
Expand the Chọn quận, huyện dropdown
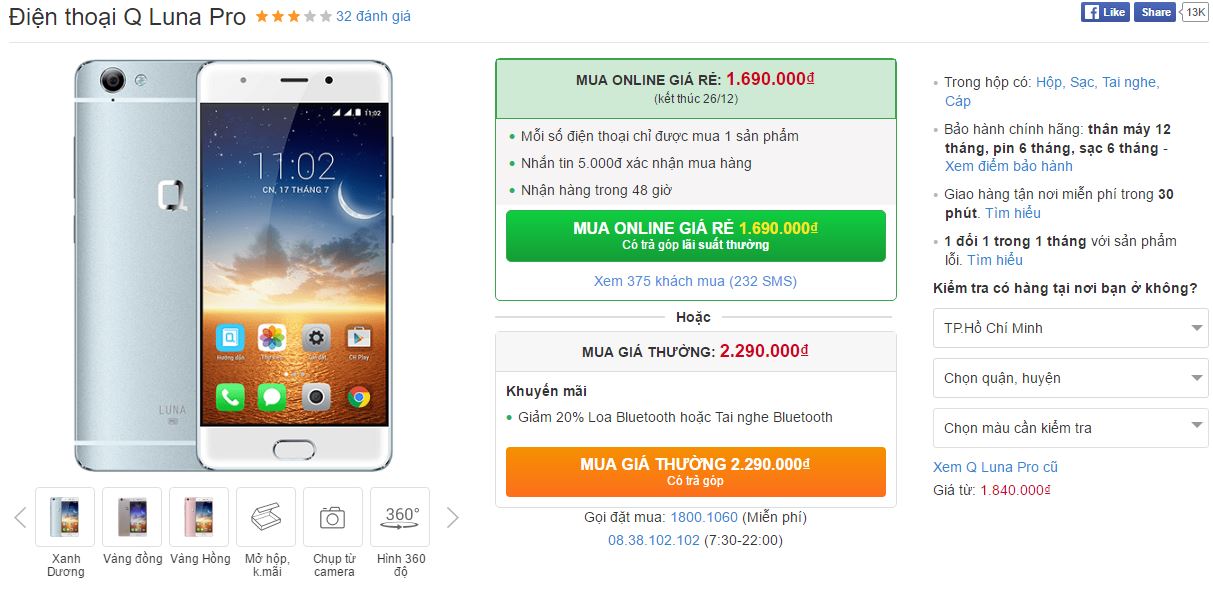[x=1070, y=378]
